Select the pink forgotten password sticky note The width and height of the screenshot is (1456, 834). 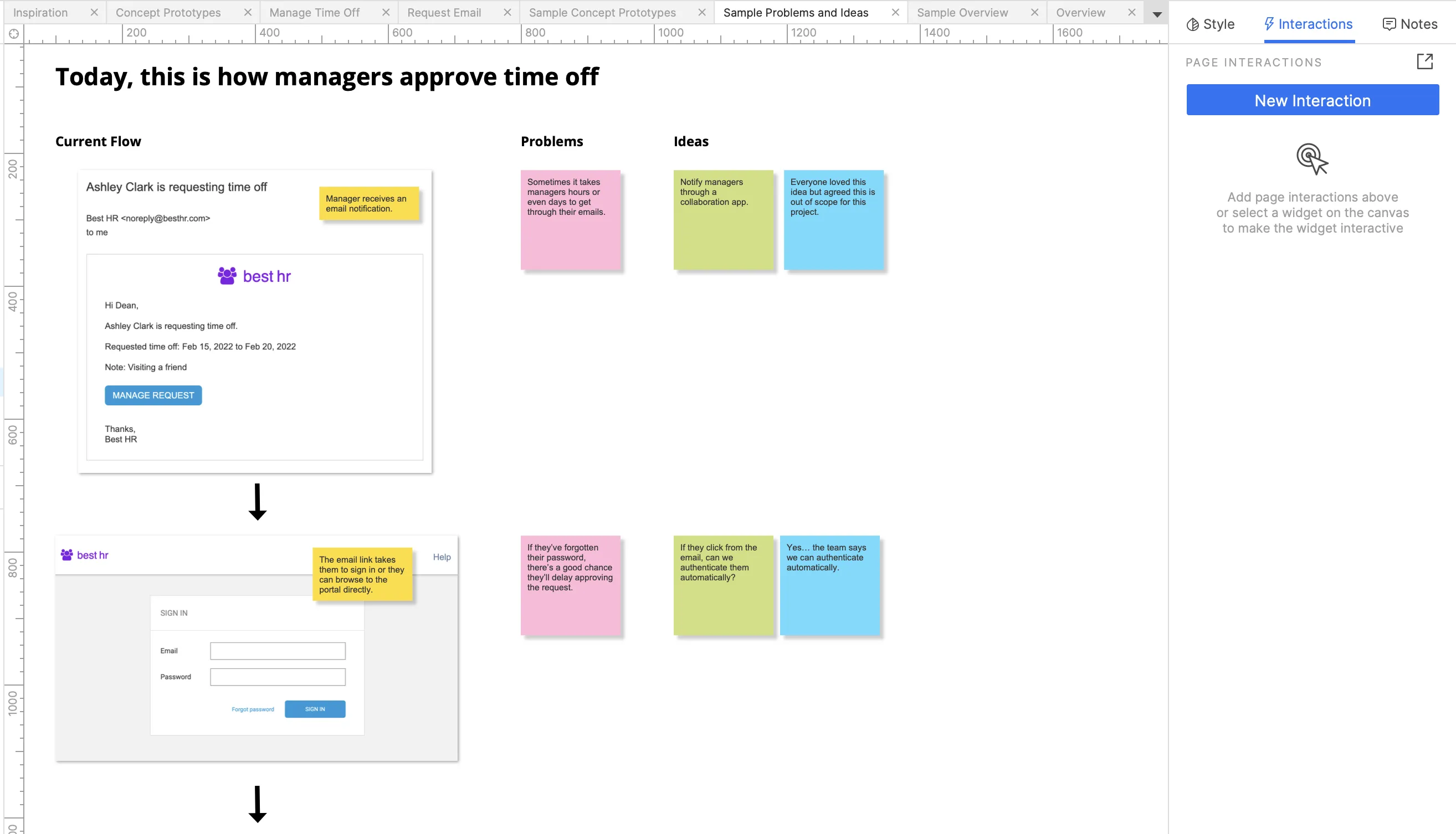(570, 585)
